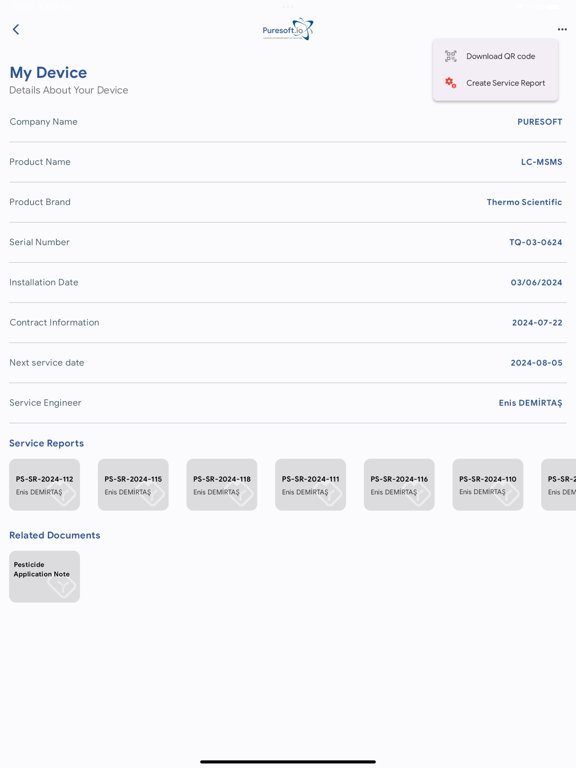Open service report PS-SR-2024-111

[x=311, y=484]
